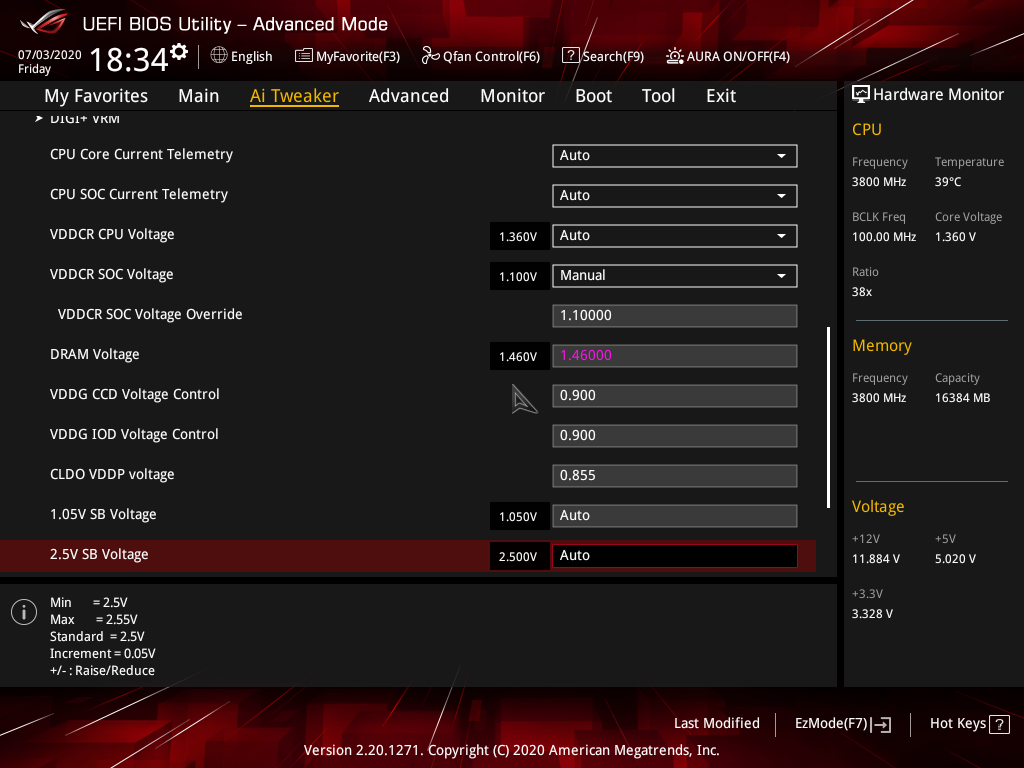Edit 1.05V SB Voltage field

pyautogui.click(x=675, y=515)
